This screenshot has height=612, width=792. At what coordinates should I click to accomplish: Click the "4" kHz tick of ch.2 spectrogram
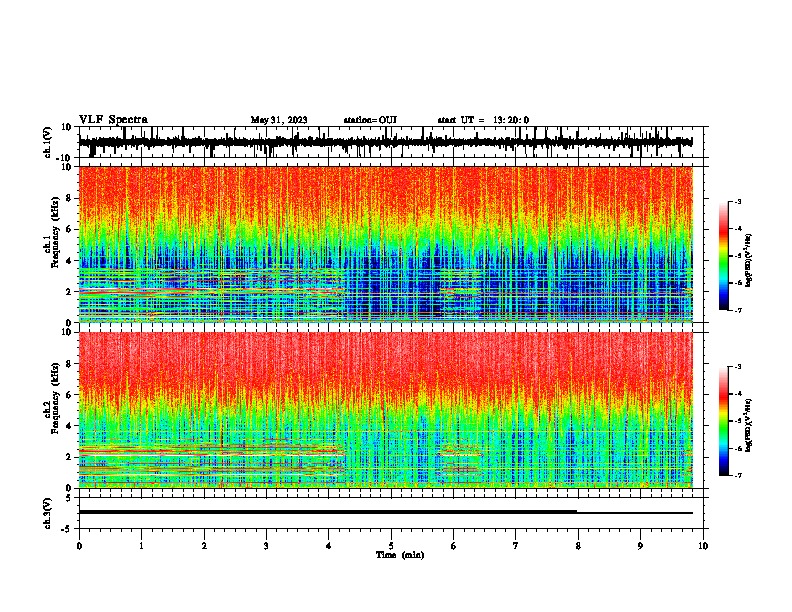point(69,426)
